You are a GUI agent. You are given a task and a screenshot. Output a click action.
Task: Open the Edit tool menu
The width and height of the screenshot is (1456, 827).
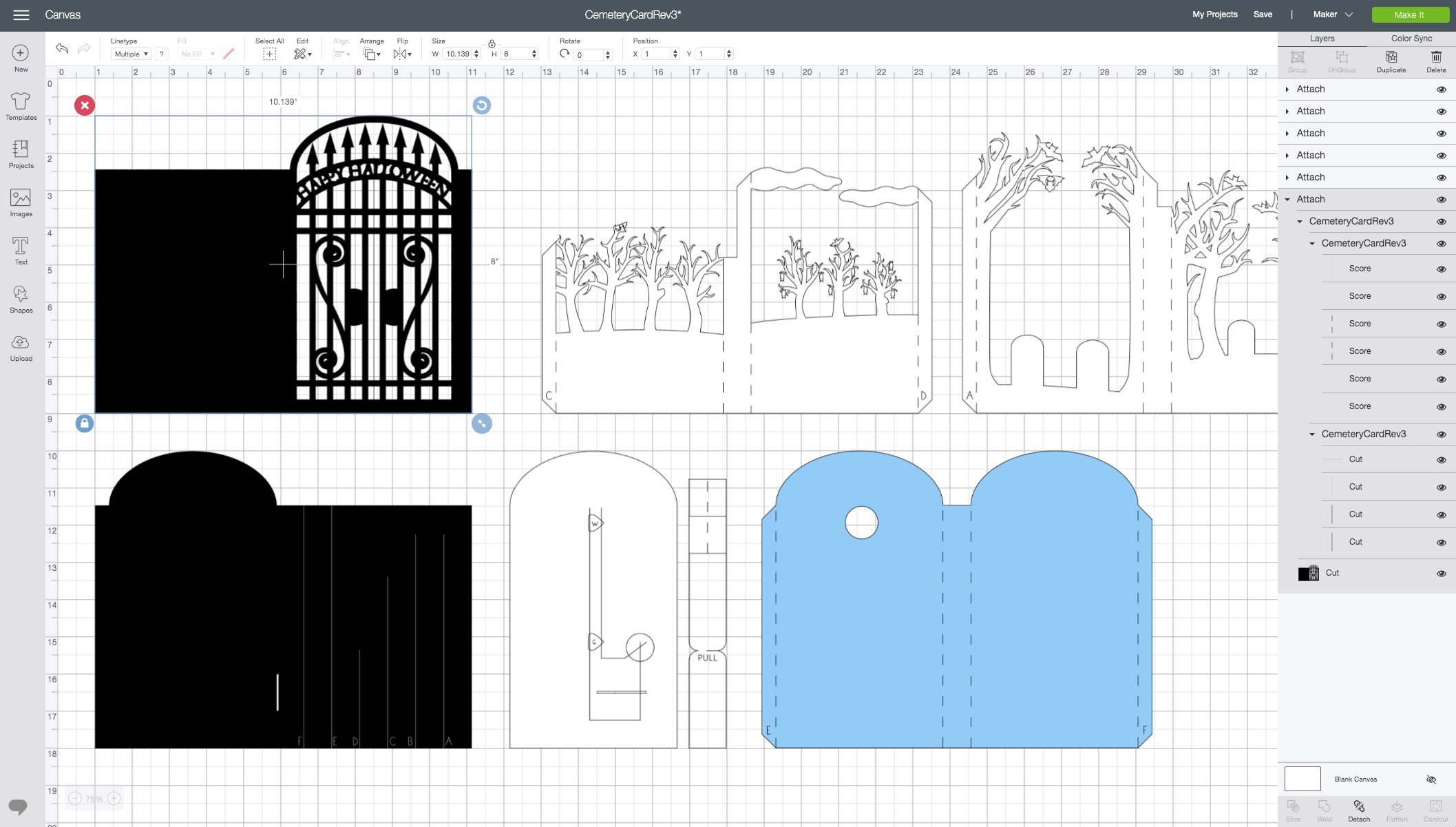pos(302,54)
